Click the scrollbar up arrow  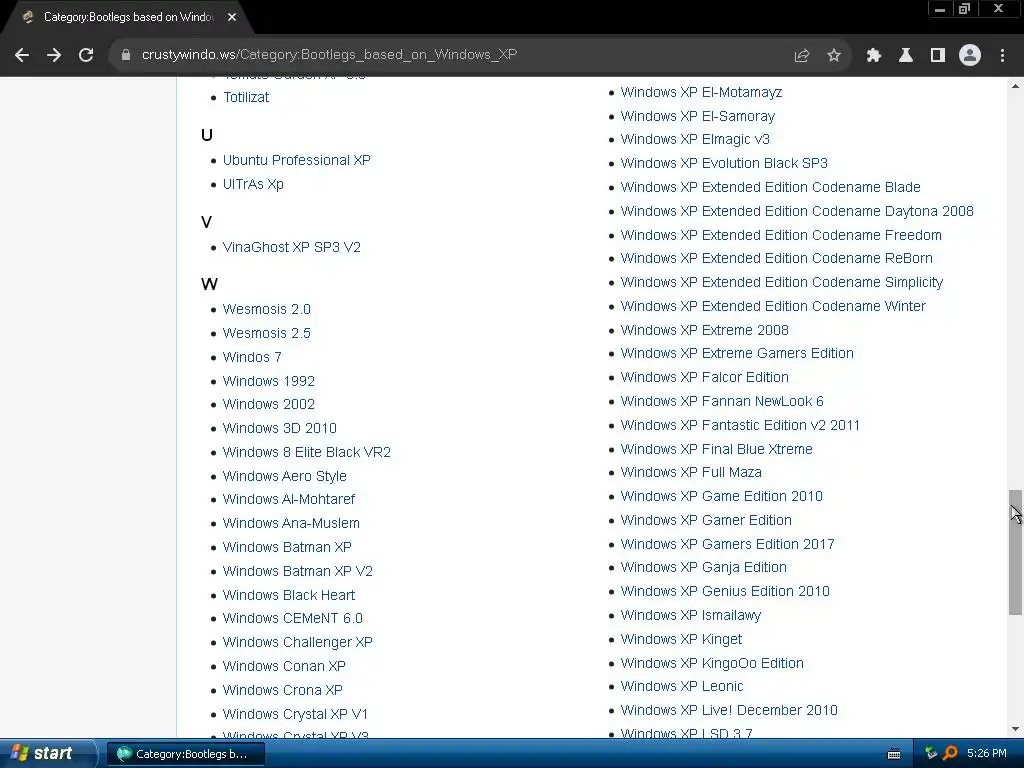point(1015,86)
